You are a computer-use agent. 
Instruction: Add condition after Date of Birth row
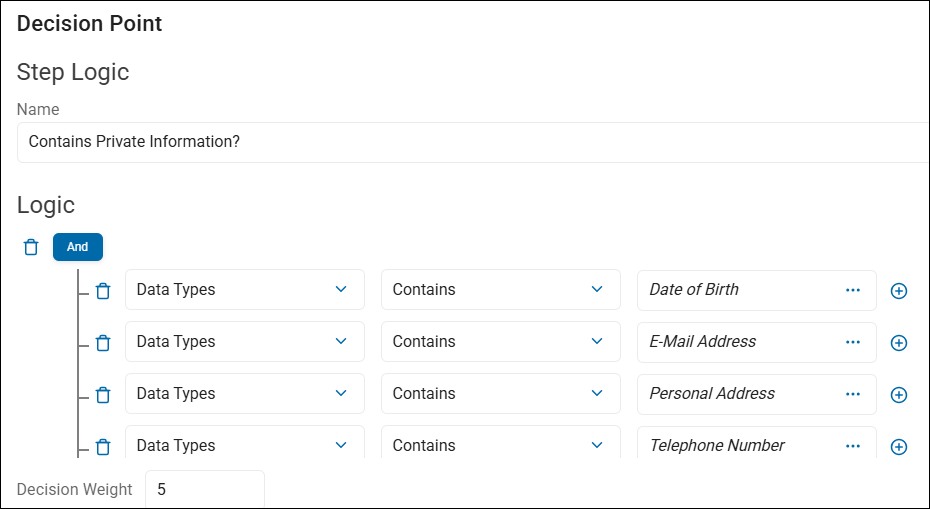pos(899,291)
